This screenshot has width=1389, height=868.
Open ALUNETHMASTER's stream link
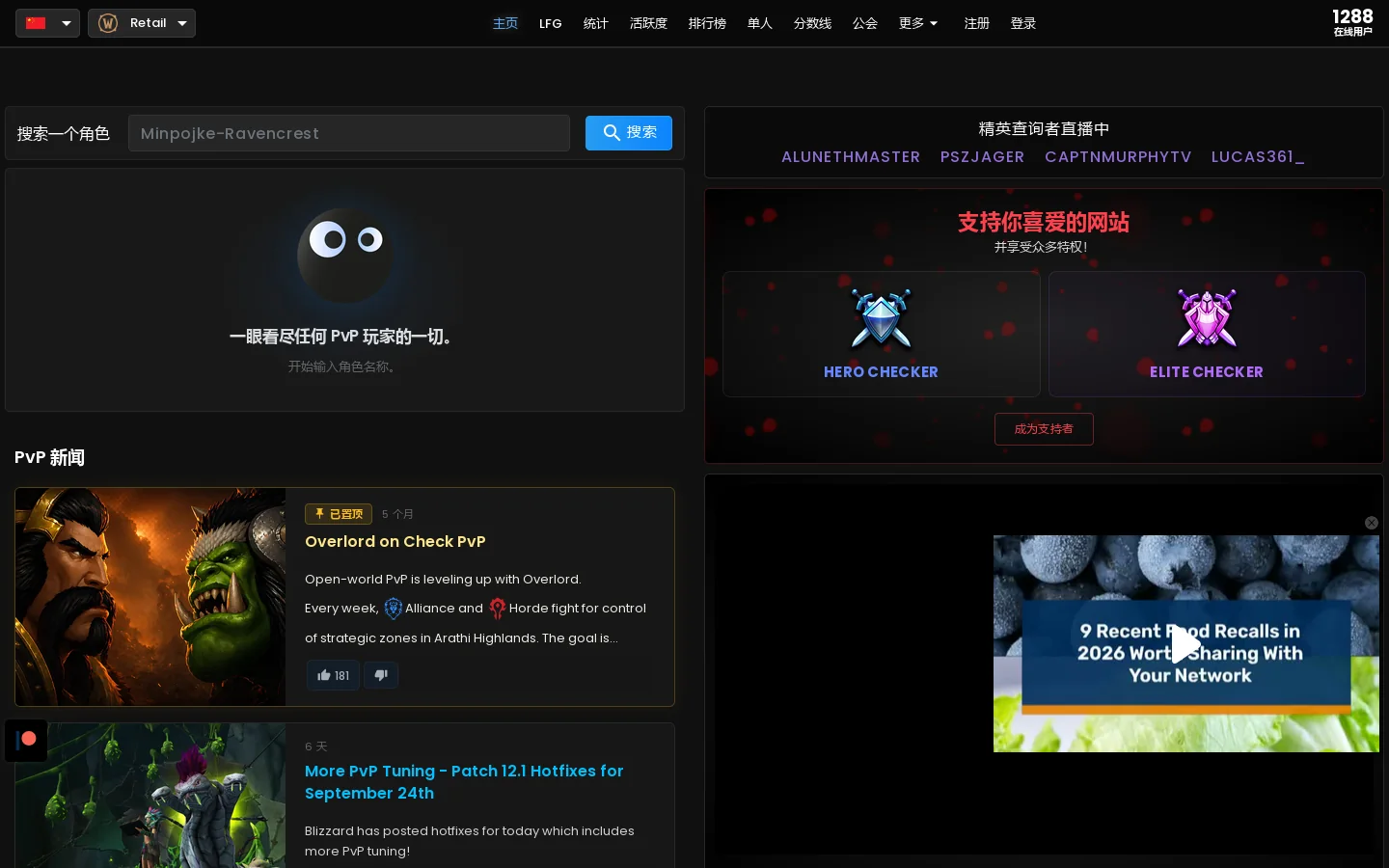(x=851, y=157)
